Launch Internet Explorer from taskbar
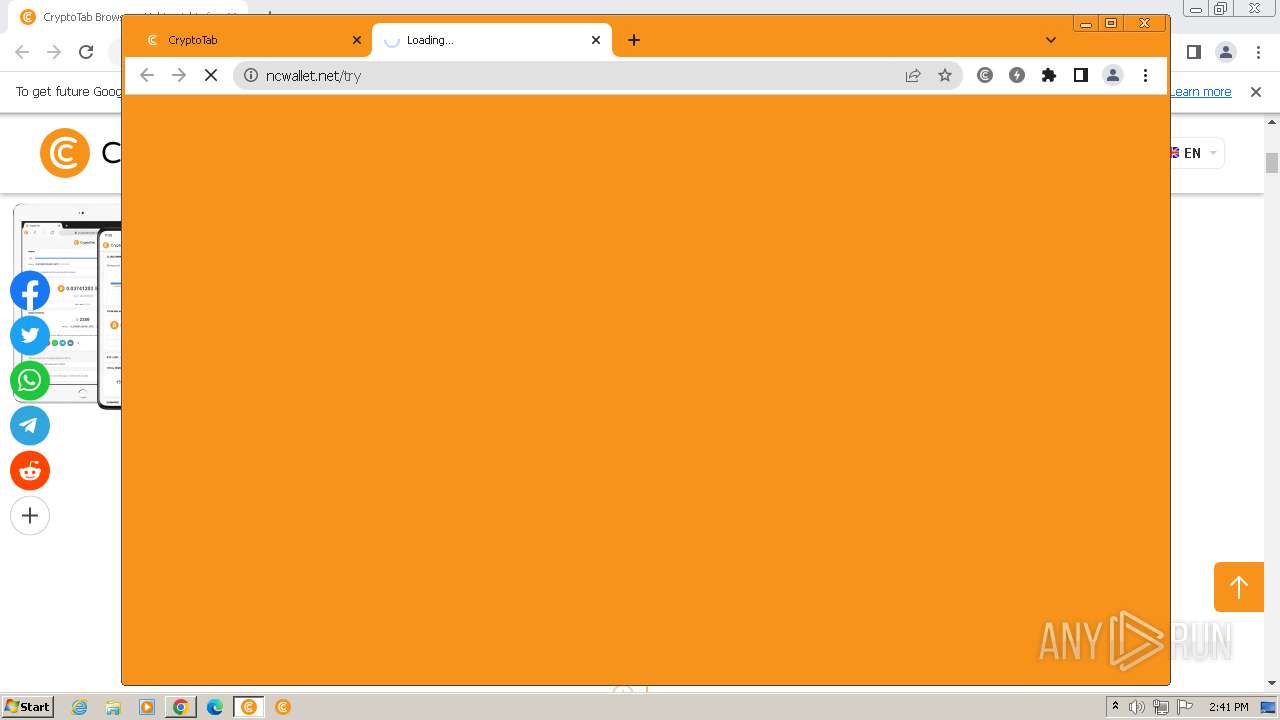Image resolution: width=1280 pixels, height=720 pixels. tap(80, 707)
